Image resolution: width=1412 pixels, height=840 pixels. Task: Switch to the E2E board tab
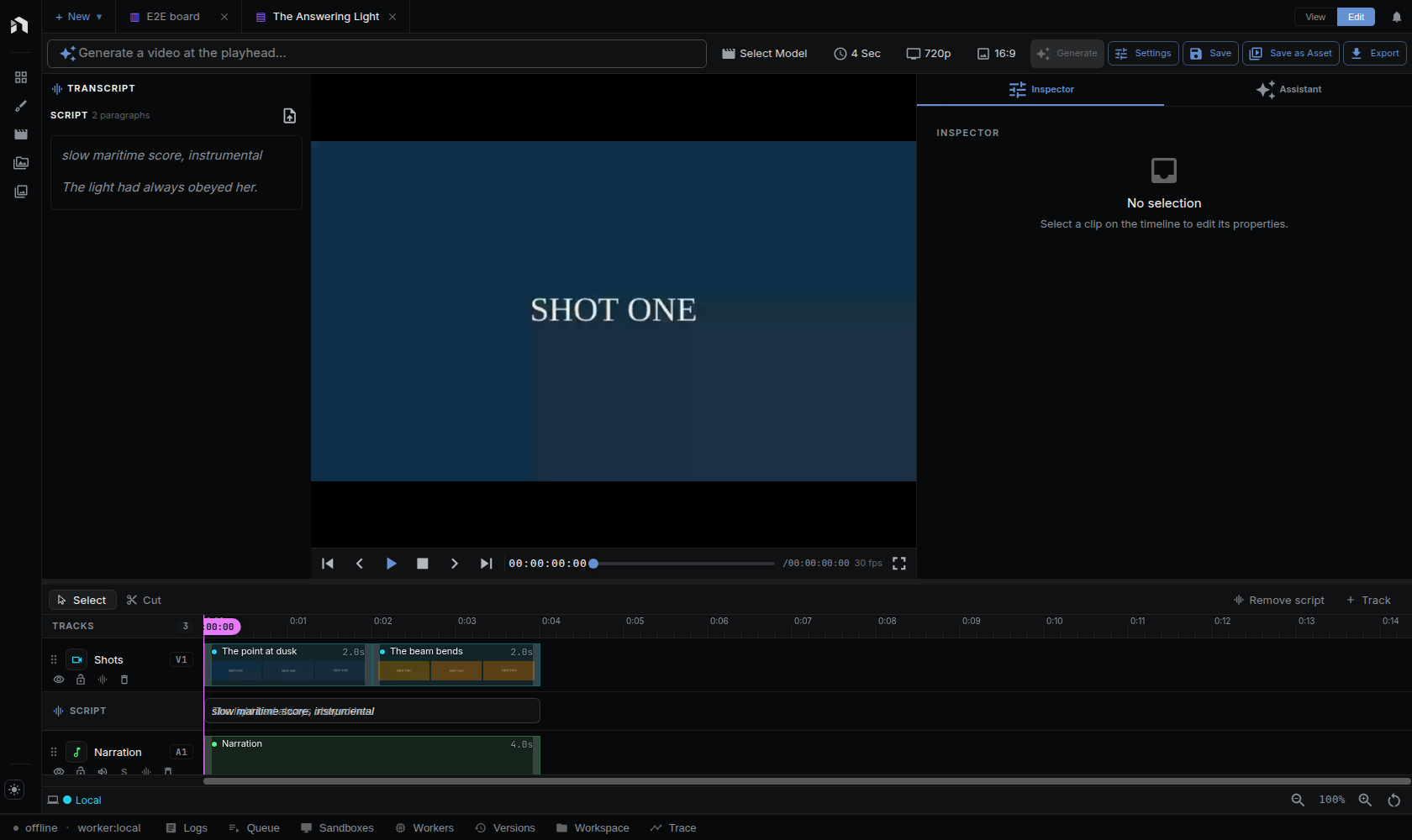coord(171,17)
